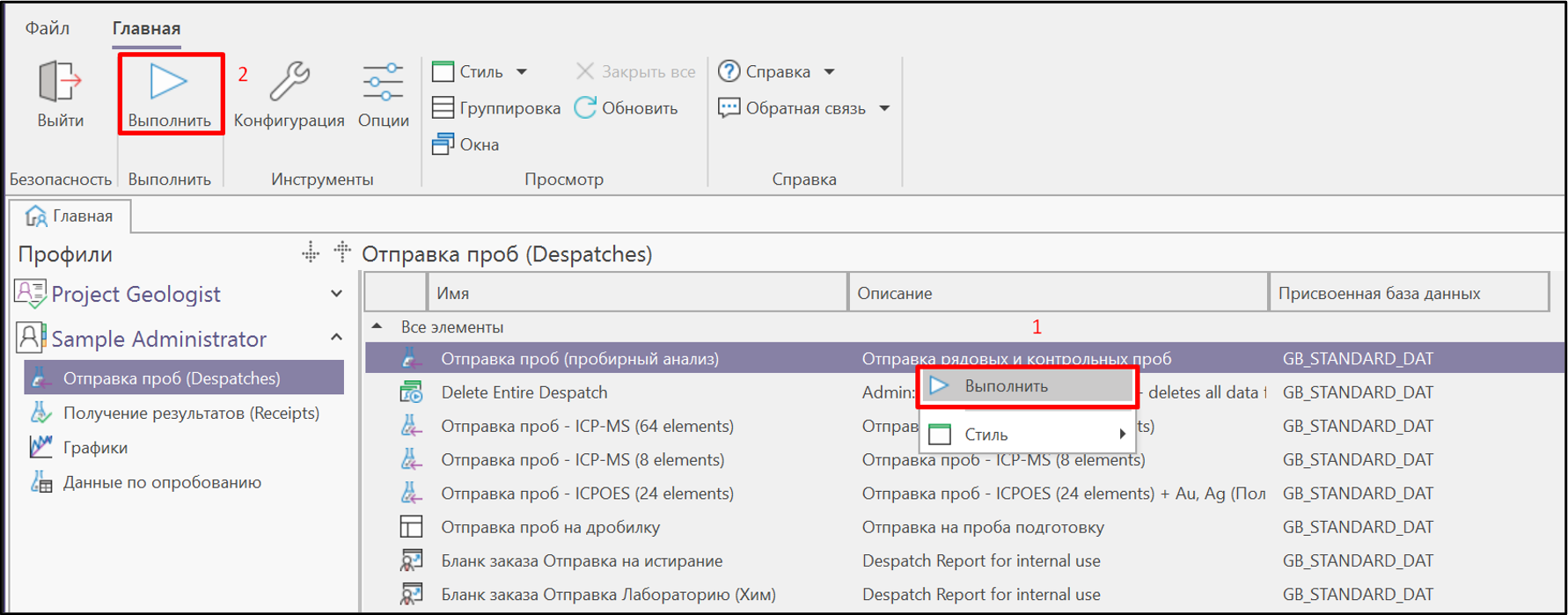Select the Отправка проб (пробирный анализ) row

coord(964,358)
